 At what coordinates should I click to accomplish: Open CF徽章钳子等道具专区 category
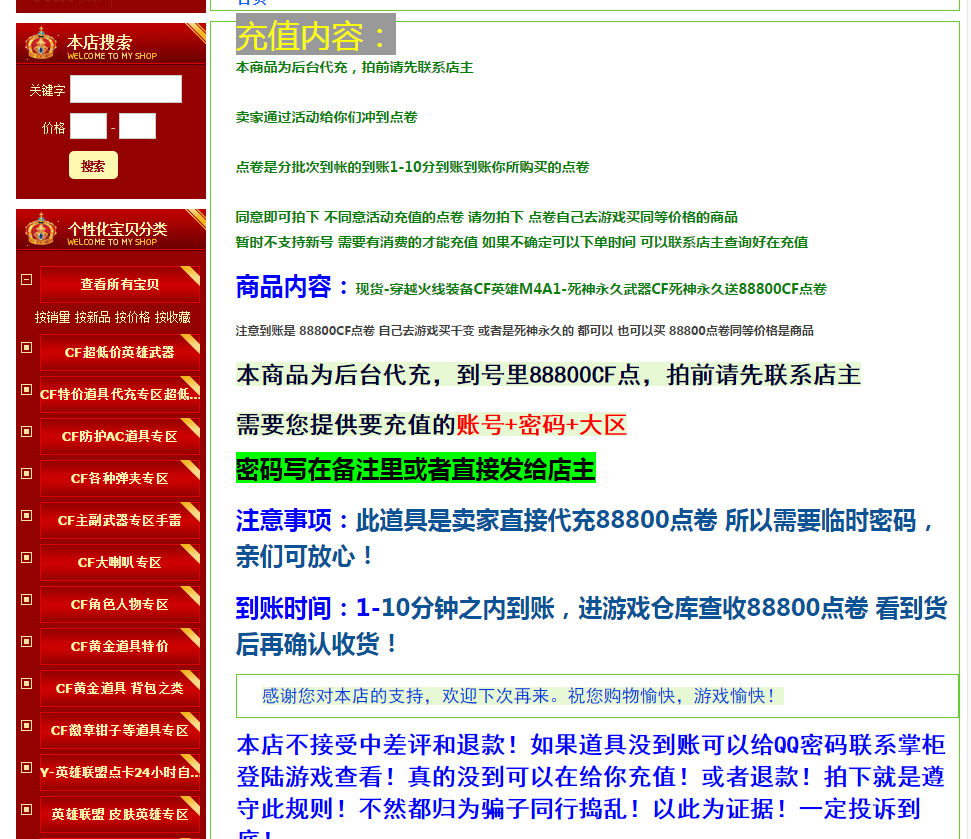click(120, 731)
